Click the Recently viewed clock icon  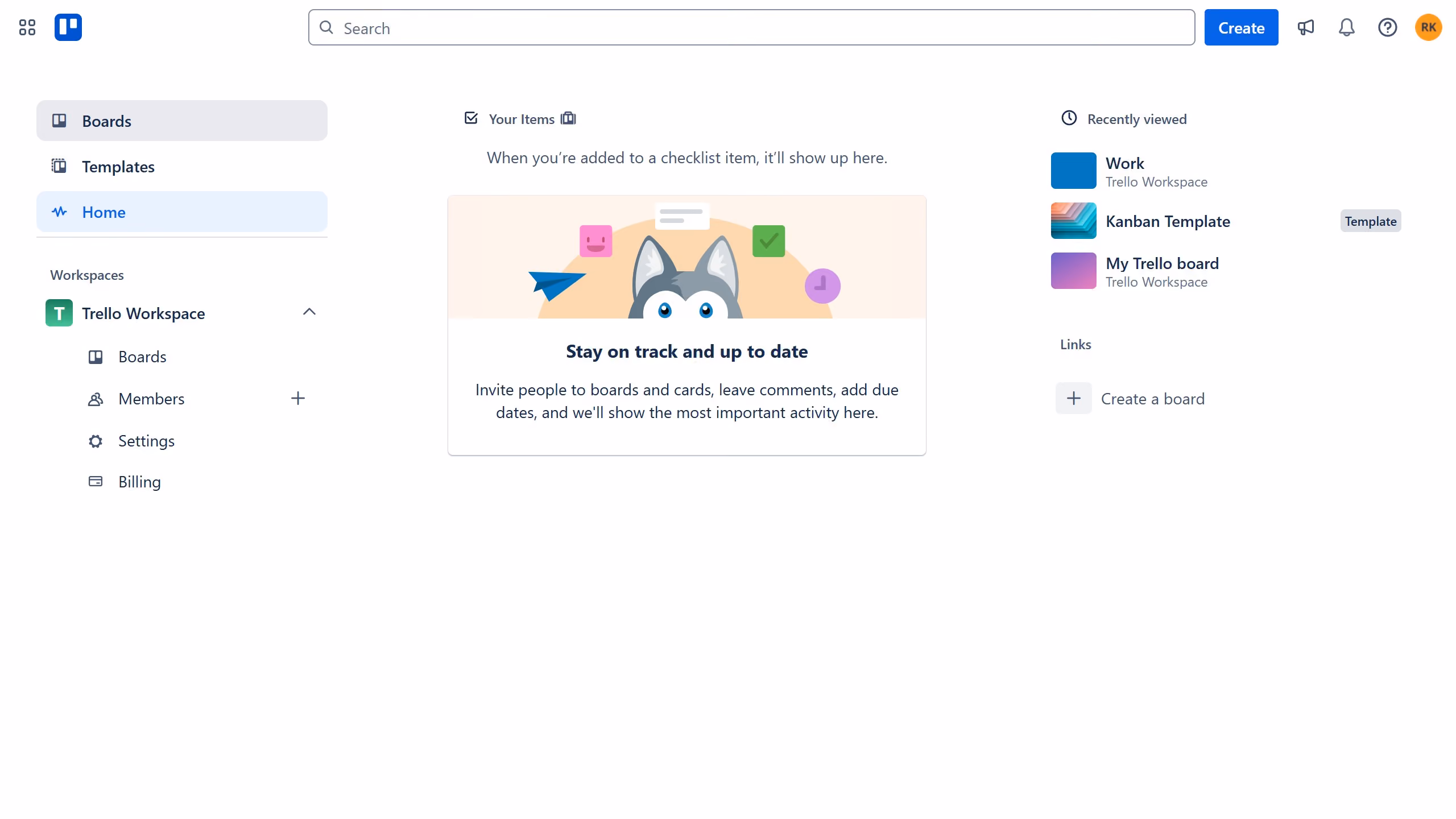tap(1069, 118)
